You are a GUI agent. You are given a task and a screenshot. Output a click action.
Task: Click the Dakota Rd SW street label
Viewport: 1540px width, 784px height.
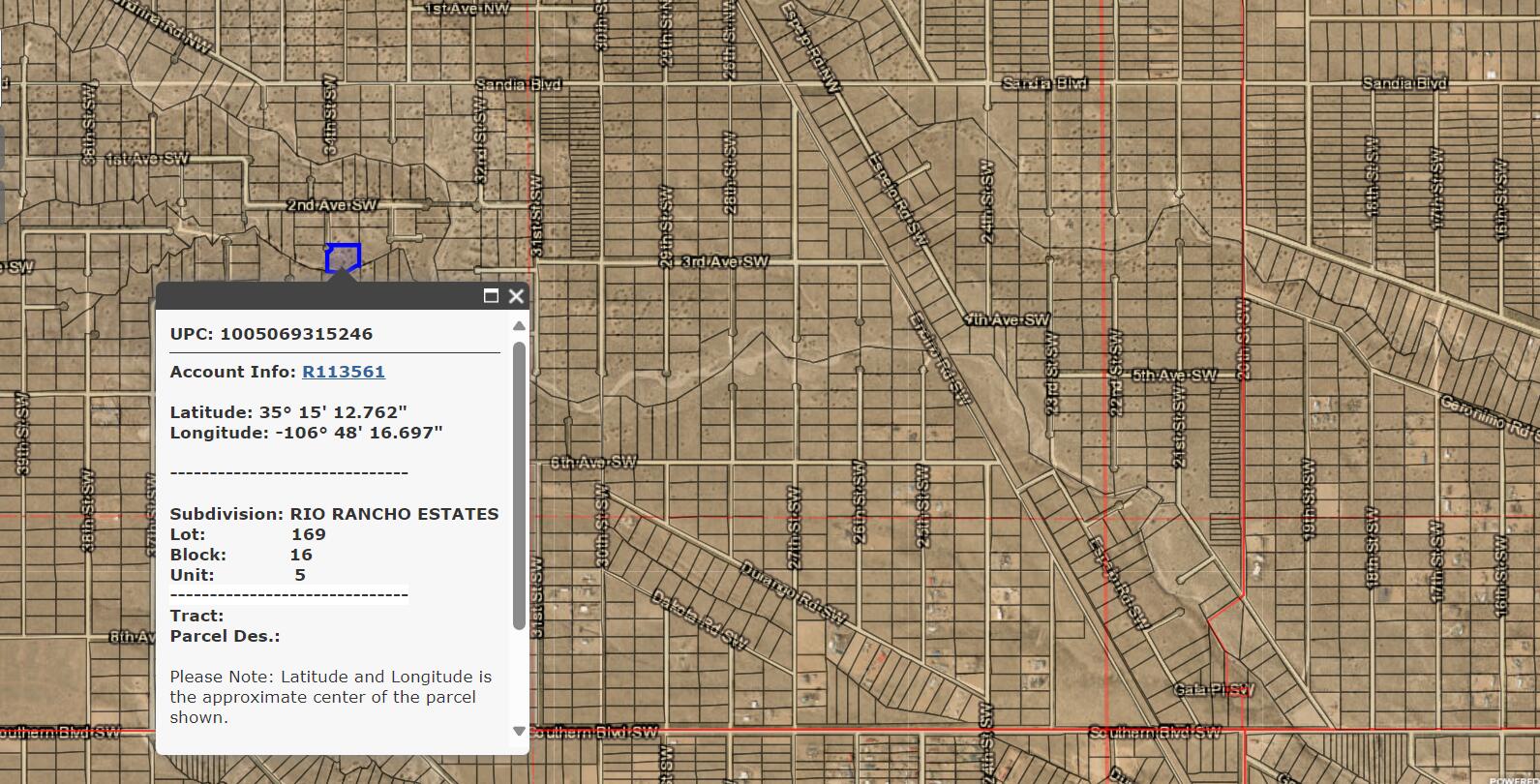700,619
